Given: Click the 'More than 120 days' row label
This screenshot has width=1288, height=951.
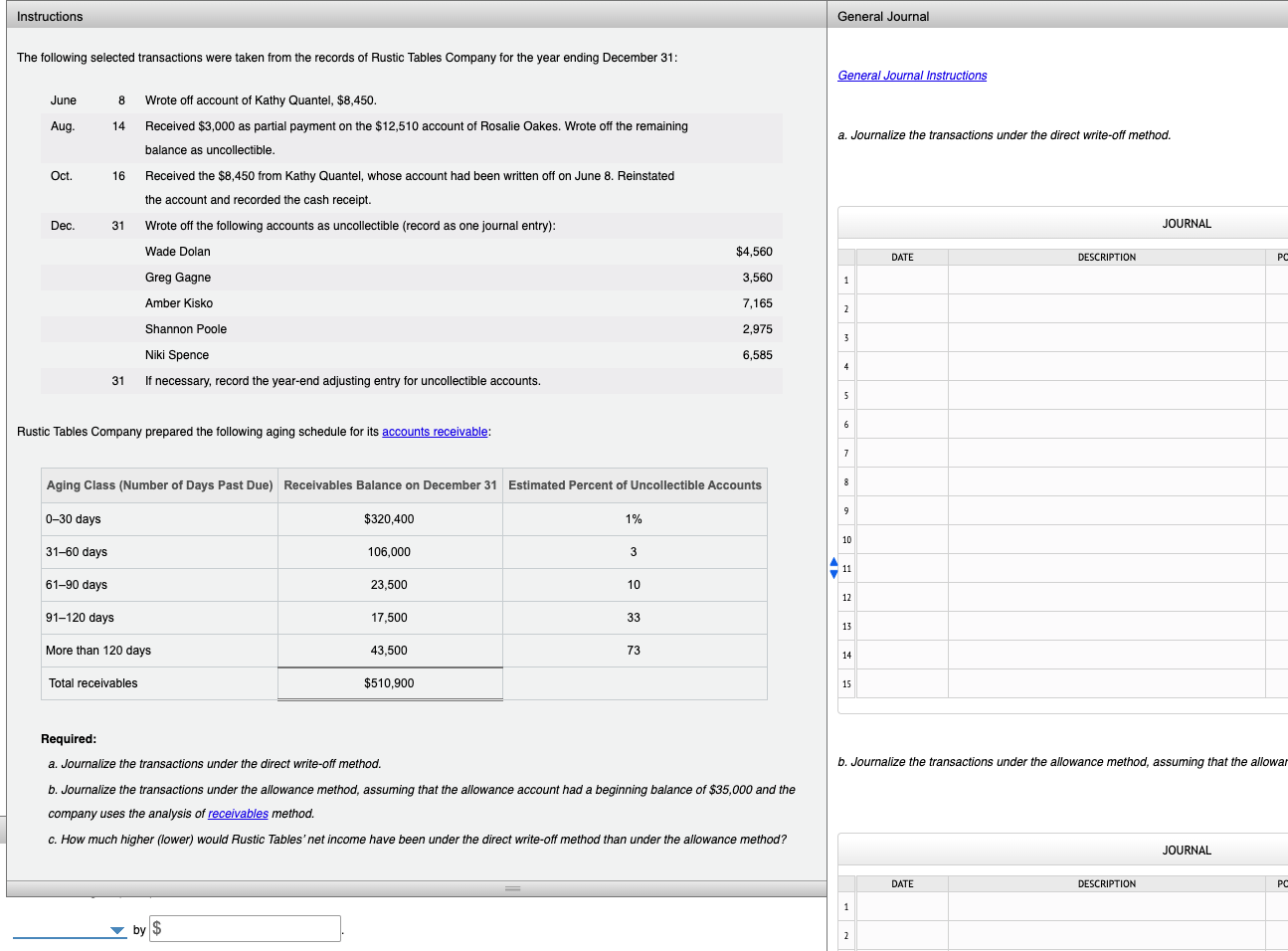Looking at the screenshot, I should click(x=98, y=651).
